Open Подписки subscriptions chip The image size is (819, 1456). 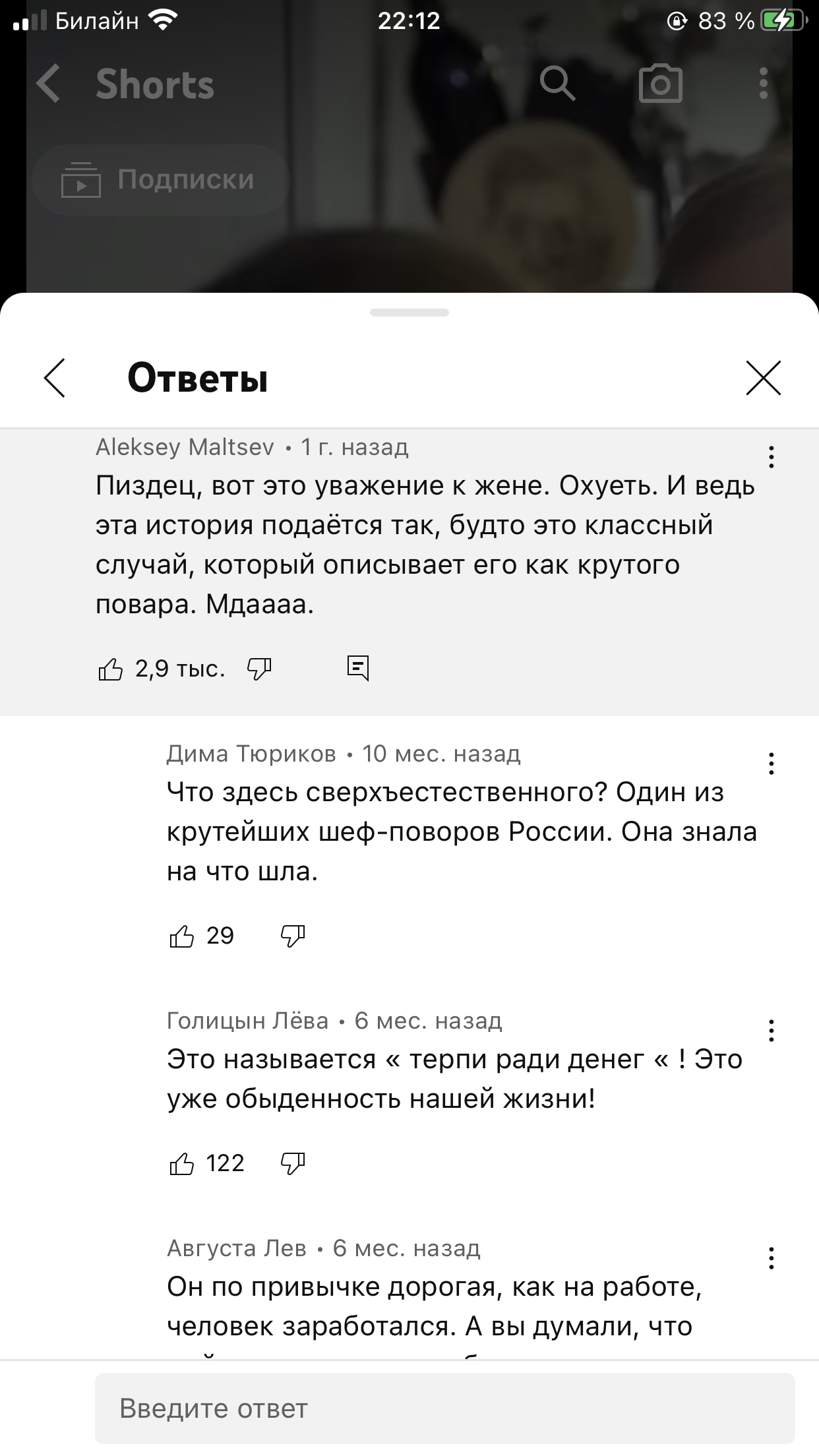pyautogui.click(x=160, y=180)
